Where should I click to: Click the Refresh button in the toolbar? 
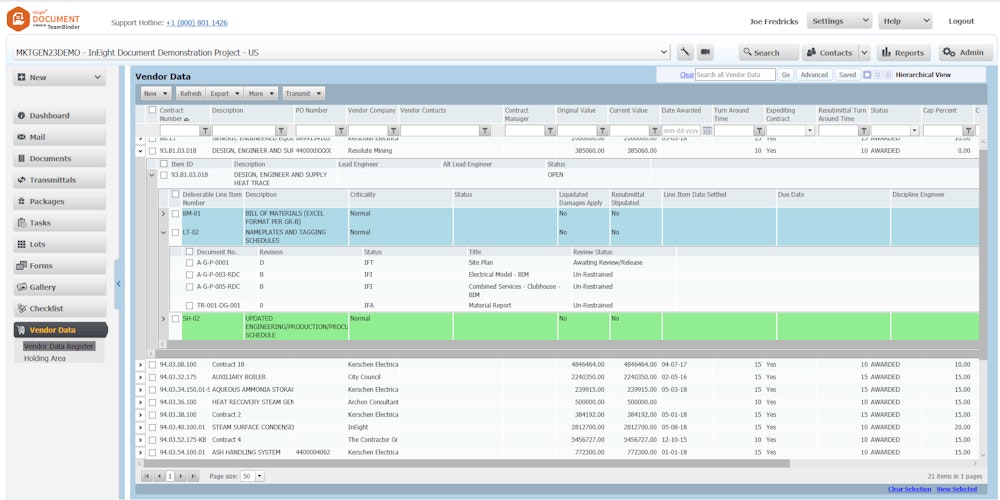pyautogui.click(x=190, y=93)
